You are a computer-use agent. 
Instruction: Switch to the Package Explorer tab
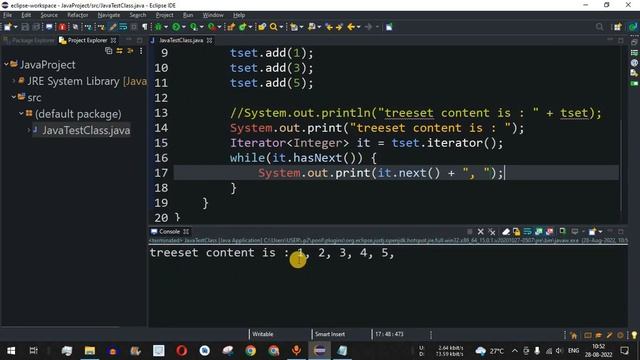pos(29,40)
